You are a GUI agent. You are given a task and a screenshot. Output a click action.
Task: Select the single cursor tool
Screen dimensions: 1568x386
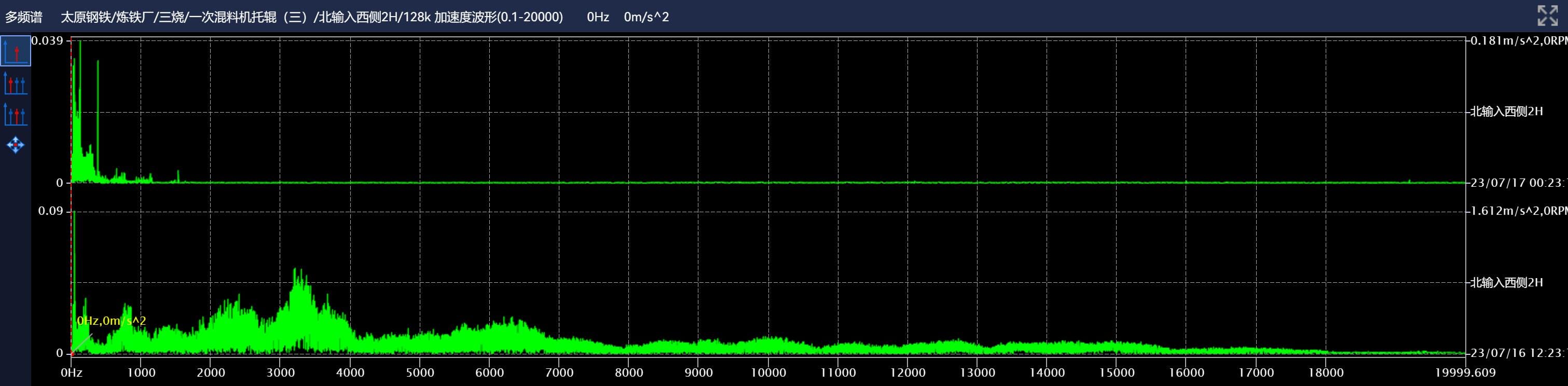(15, 51)
